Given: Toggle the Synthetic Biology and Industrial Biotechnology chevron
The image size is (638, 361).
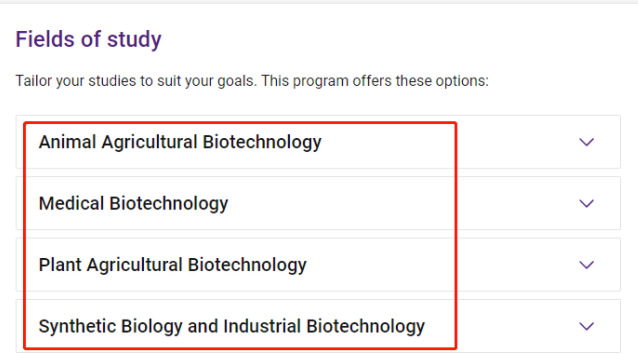Looking at the screenshot, I should pos(586,326).
